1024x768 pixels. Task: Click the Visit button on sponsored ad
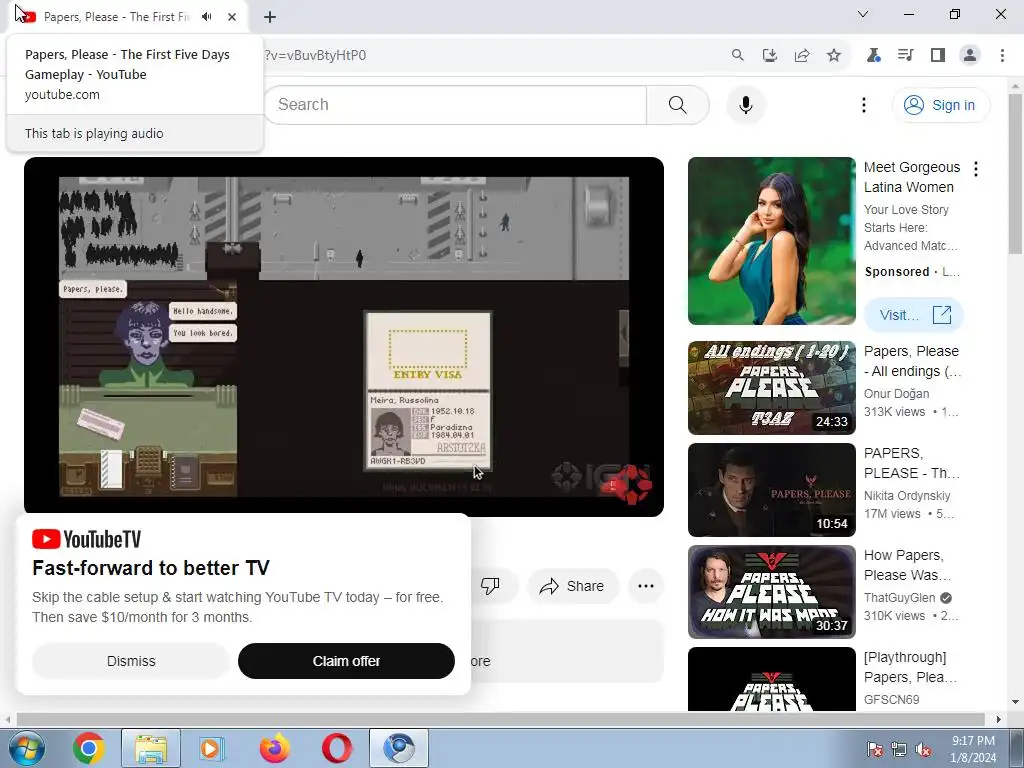[x=913, y=315]
